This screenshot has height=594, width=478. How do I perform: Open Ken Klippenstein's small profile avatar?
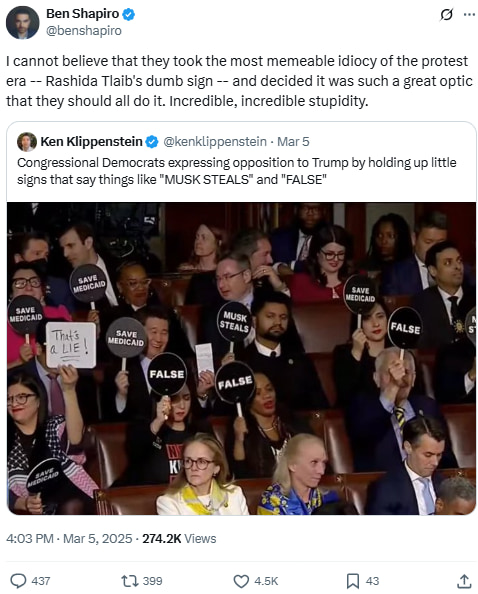coord(27,142)
